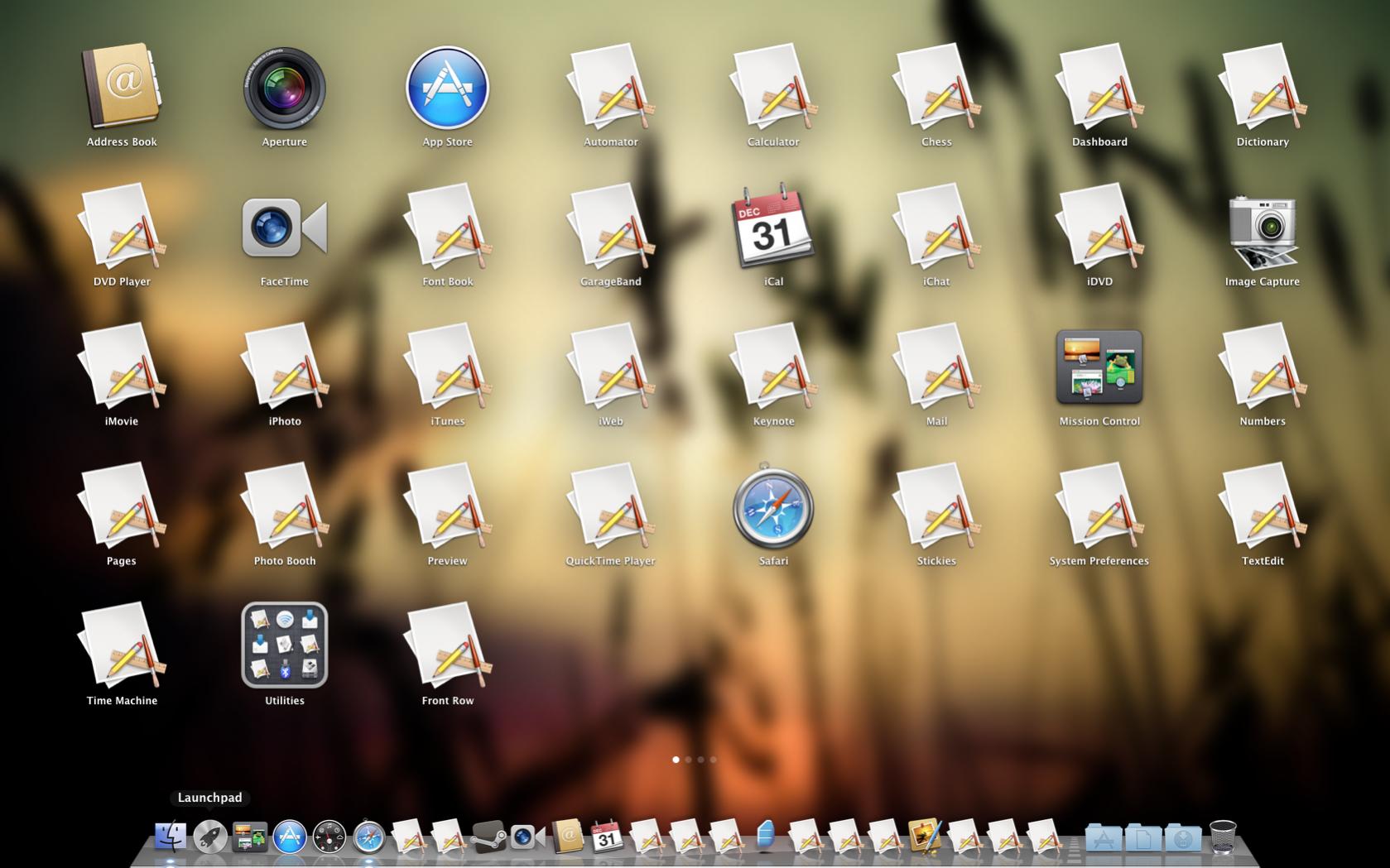Start the Chess app

tap(936, 88)
